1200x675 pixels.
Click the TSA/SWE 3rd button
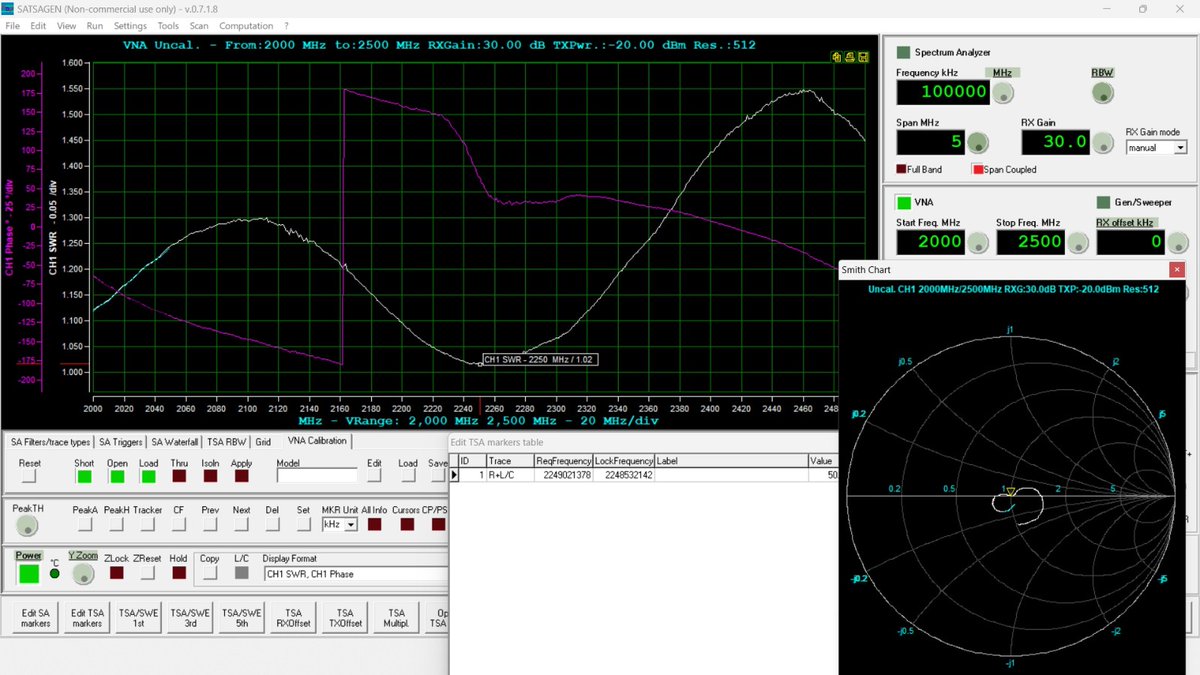tap(190, 618)
